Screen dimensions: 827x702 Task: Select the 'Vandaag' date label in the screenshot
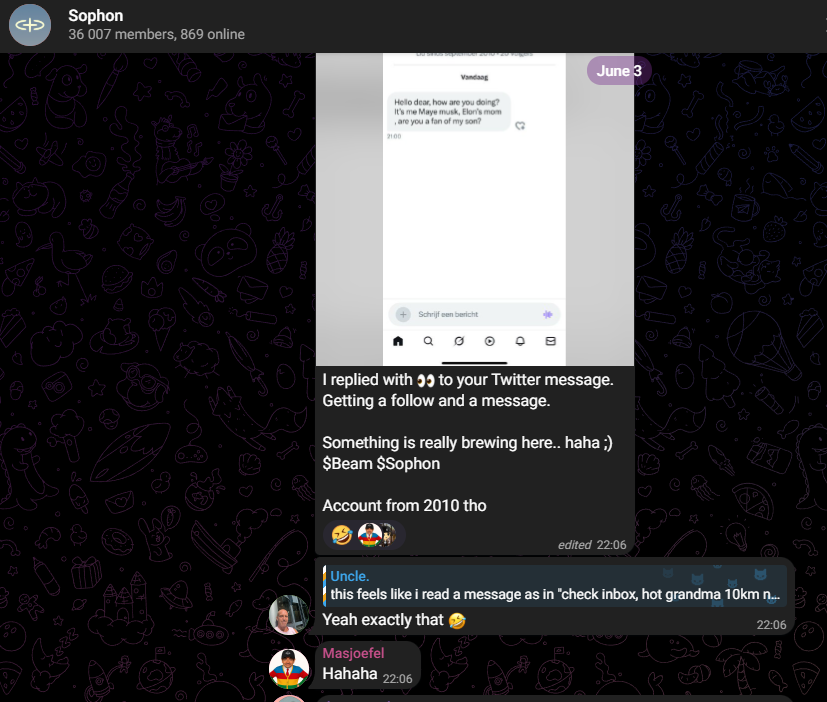pyautogui.click(x=474, y=77)
